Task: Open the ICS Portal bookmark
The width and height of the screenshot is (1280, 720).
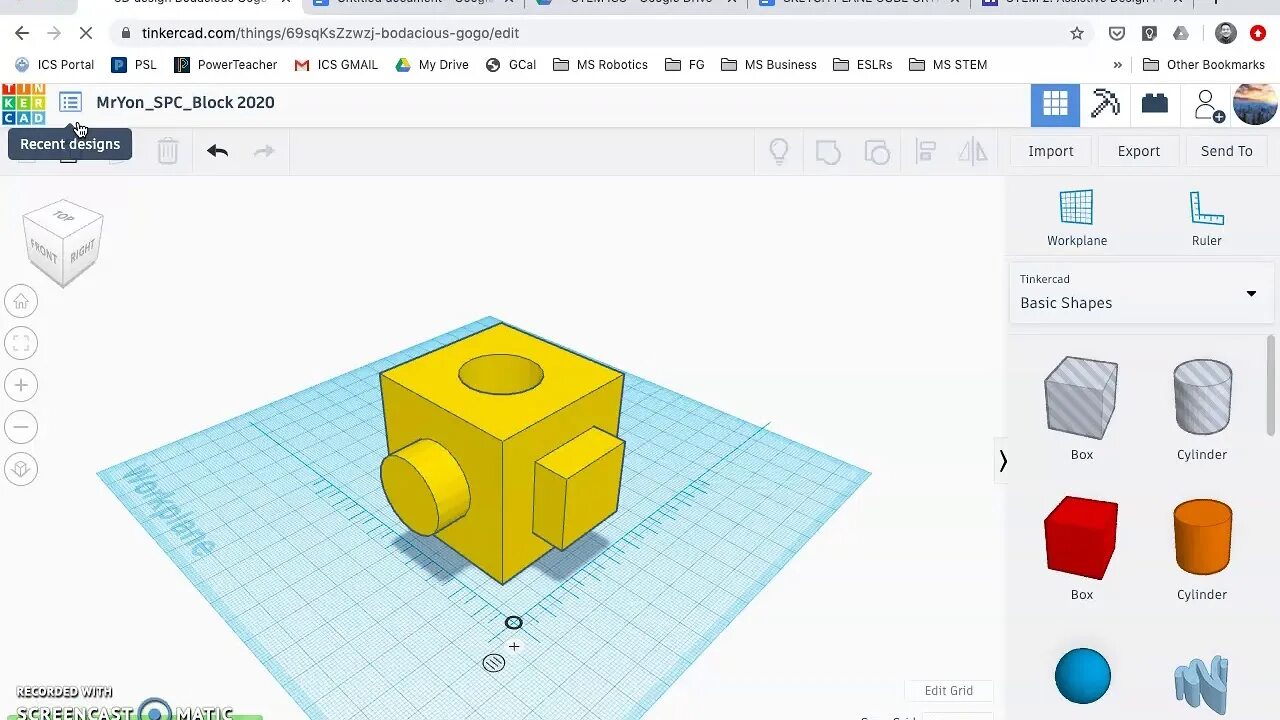Action: point(54,65)
